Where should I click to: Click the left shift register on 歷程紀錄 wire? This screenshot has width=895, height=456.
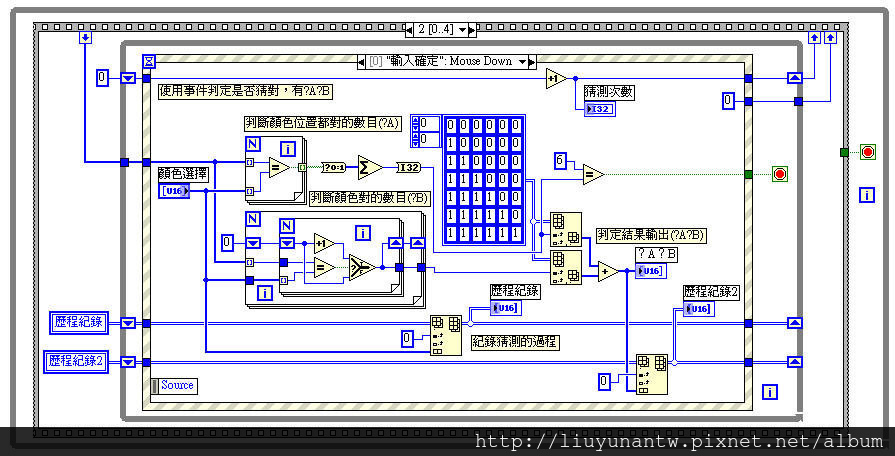pyautogui.click(x=128, y=324)
